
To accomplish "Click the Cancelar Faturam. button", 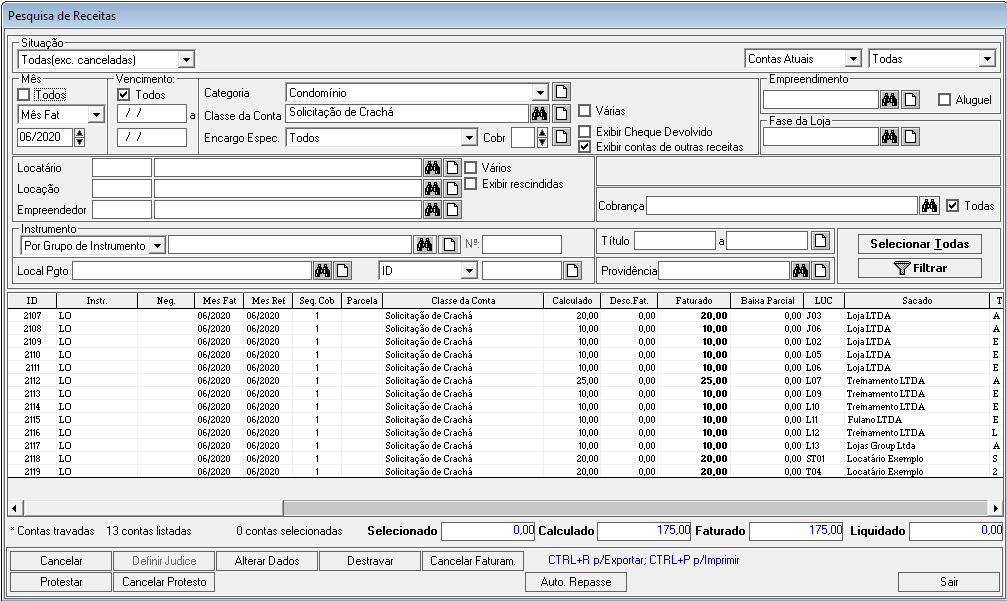I will [x=473, y=561].
